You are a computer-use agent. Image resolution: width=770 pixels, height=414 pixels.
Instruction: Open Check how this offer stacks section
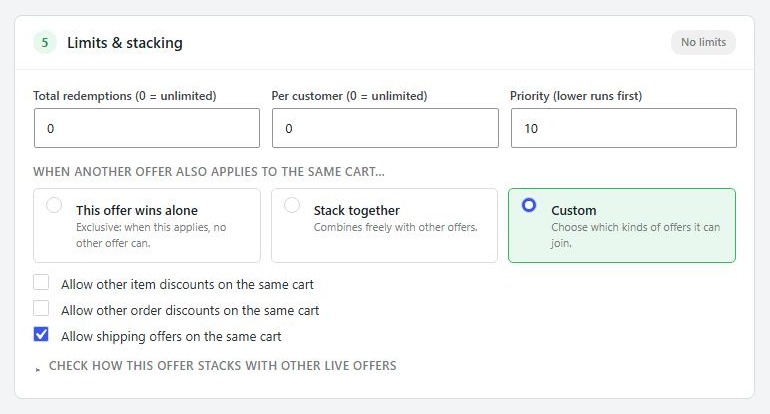click(222, 366)
